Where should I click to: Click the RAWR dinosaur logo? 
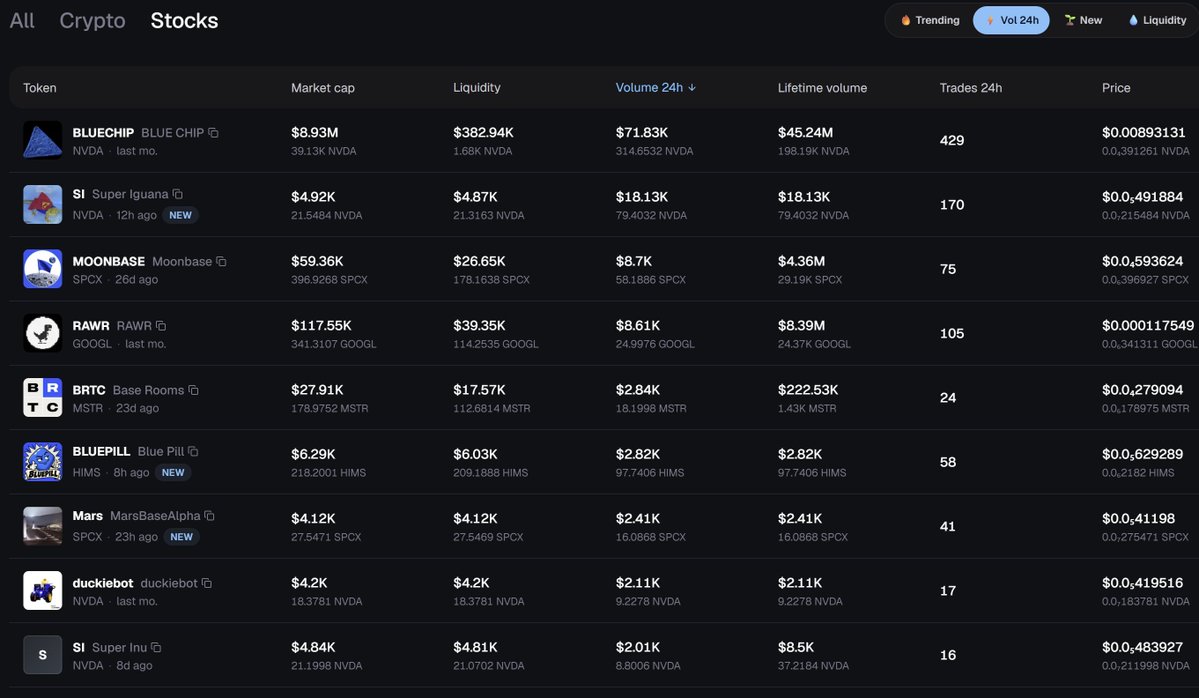(x=43, y=333)
